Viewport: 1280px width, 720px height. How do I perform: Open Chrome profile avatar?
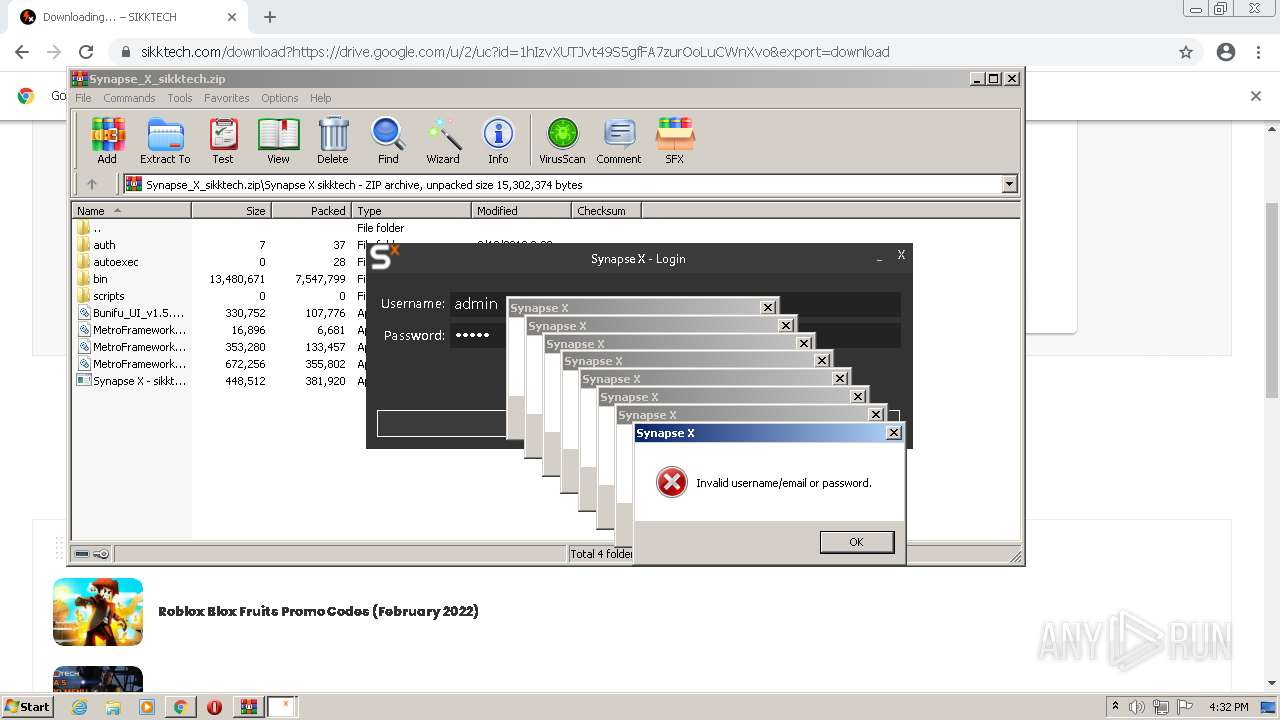point(1226,52)
